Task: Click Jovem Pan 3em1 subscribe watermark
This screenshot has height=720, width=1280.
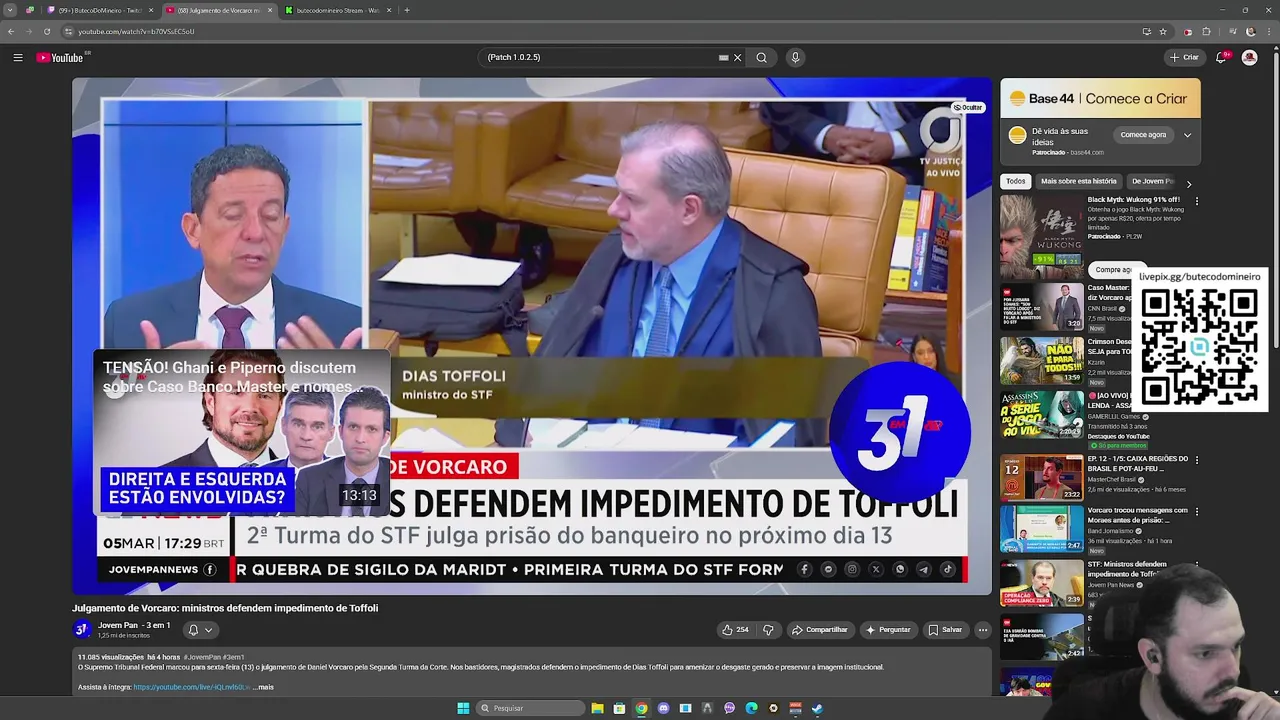Action: point(899,432)
